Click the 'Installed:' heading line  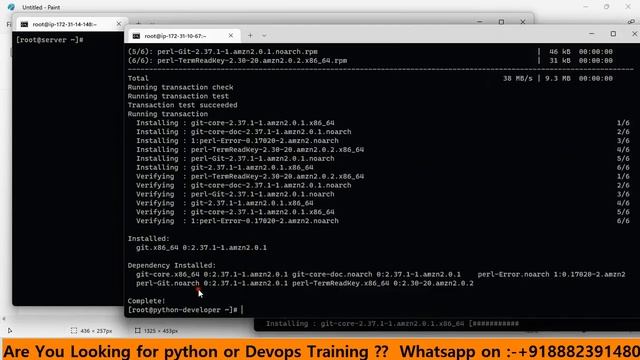click(148, 238)
